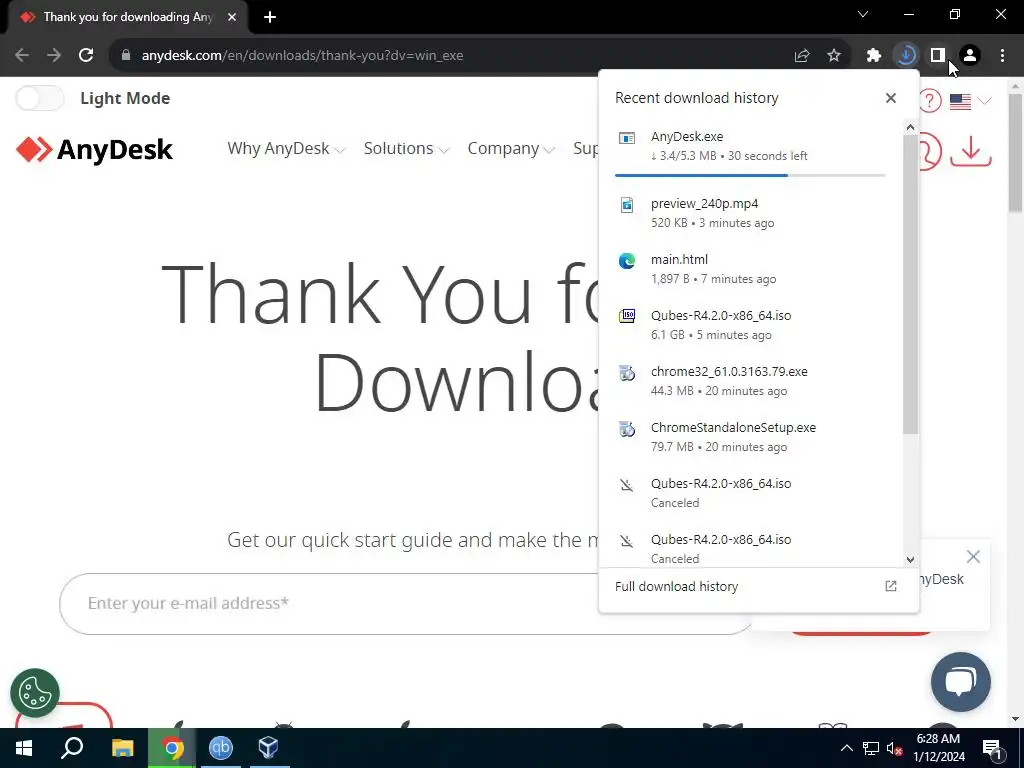This screenshot has height=768, width=1024.
Task: Reload the AnyDesk page
Action: tap(86, 56)
